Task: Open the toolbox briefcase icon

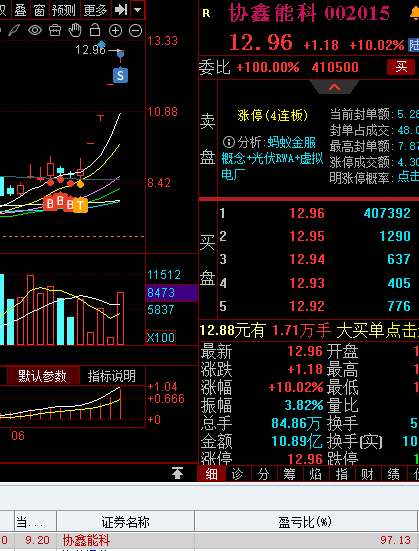Action: (x=55, y=31)
